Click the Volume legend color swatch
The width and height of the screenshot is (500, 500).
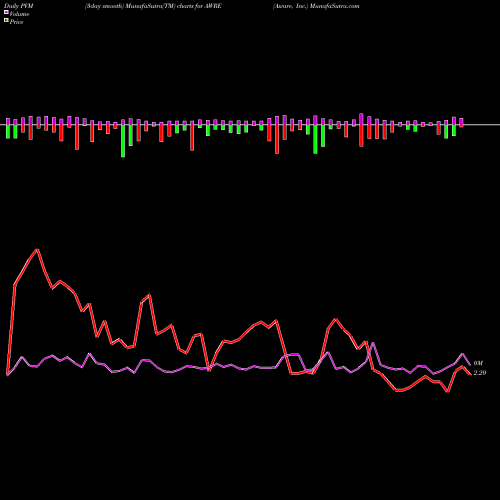pos(6,12)
